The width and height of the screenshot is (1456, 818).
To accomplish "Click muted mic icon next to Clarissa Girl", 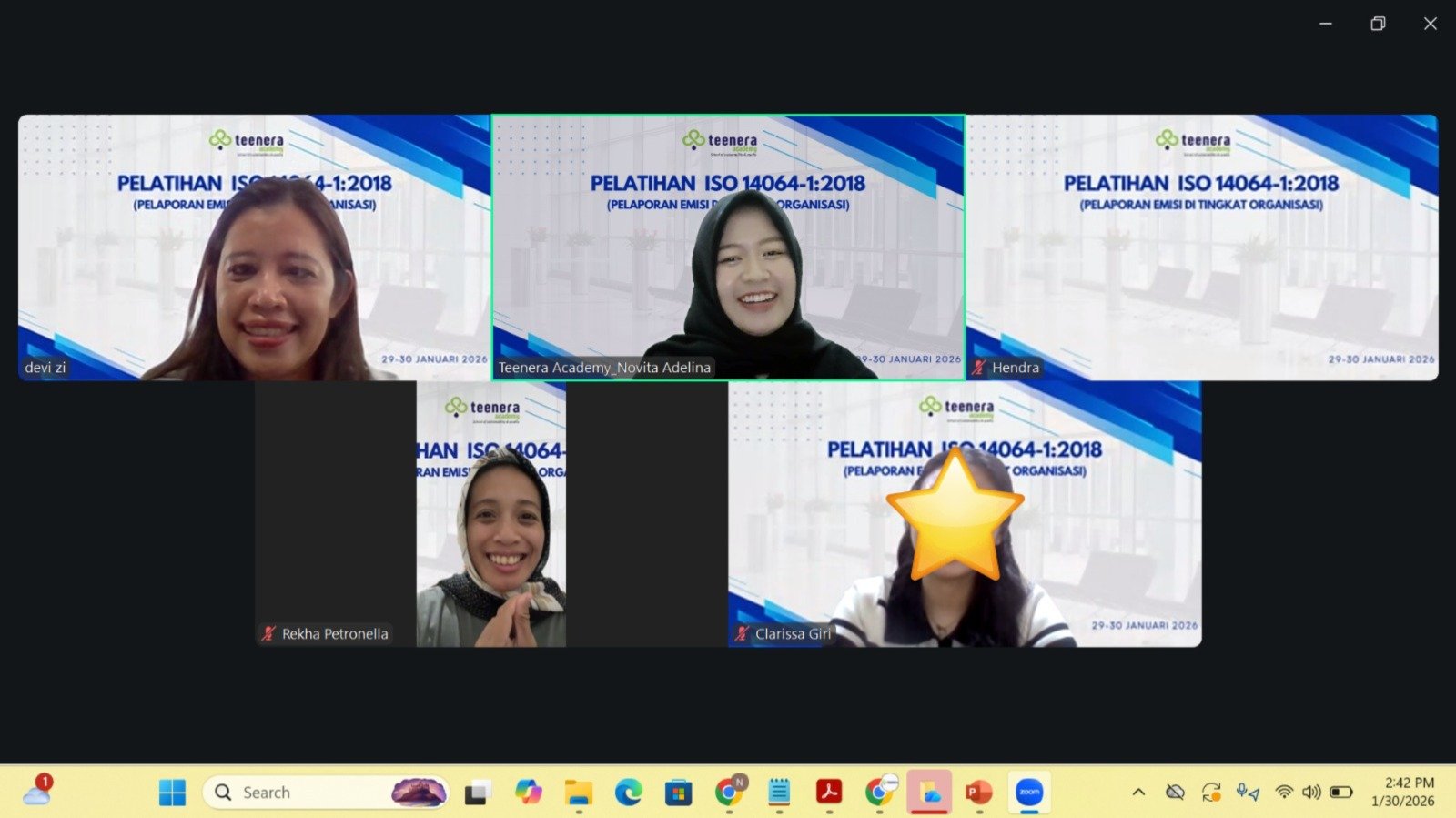I will point(743,633).
